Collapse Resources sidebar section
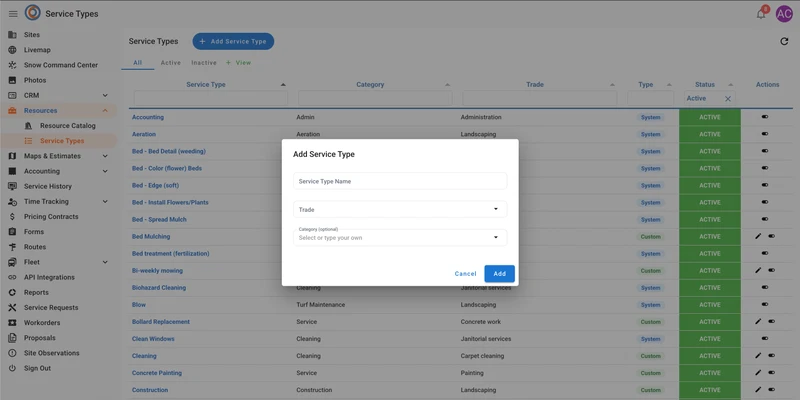This screenshot has width=800, height=400. [x=105, y=111]
